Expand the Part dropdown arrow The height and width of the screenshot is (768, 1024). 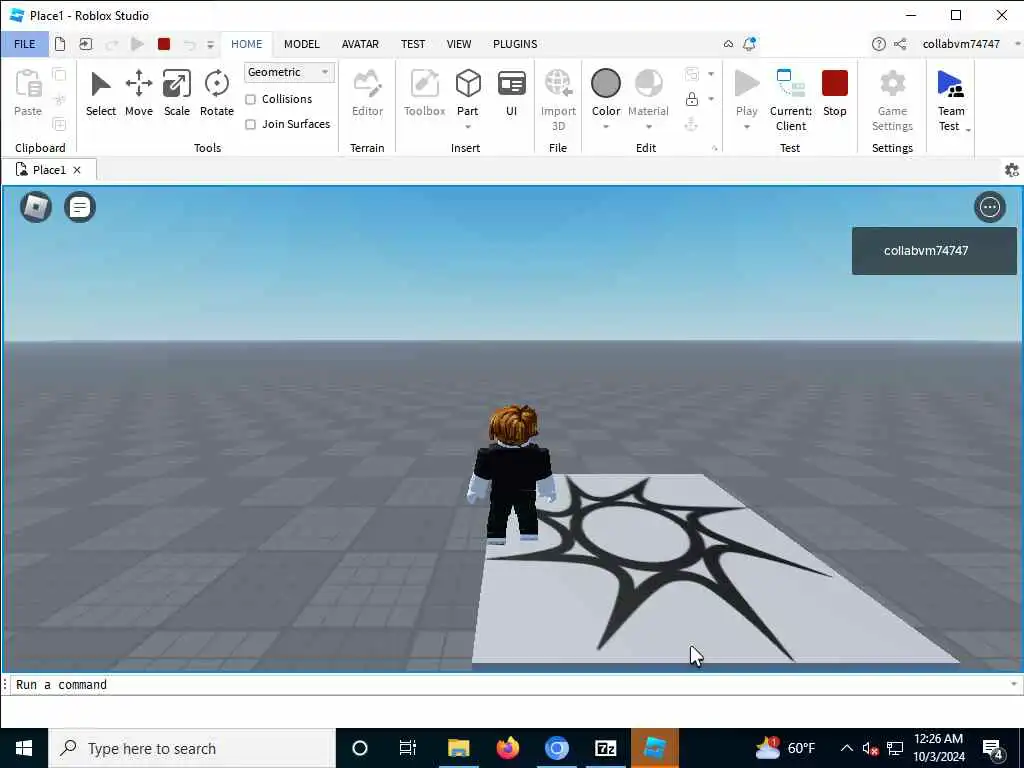pos(468,127)
